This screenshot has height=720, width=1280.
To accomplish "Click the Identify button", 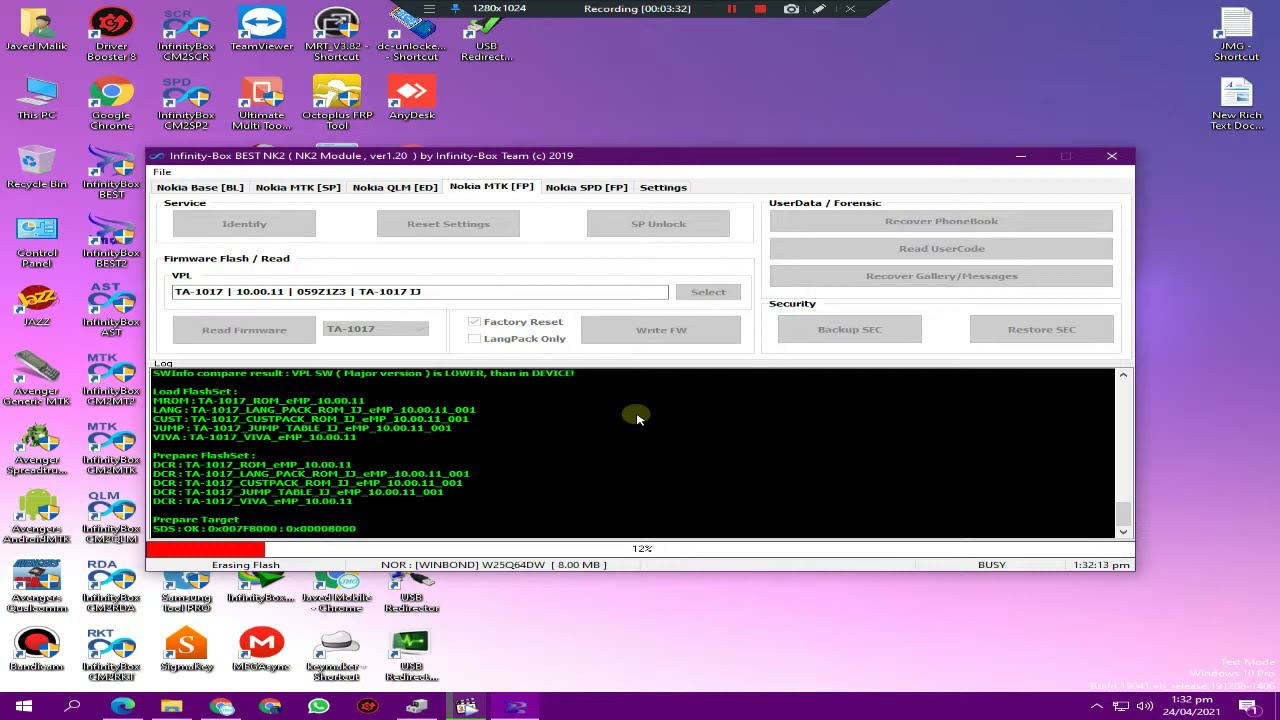I will [244, 224].
